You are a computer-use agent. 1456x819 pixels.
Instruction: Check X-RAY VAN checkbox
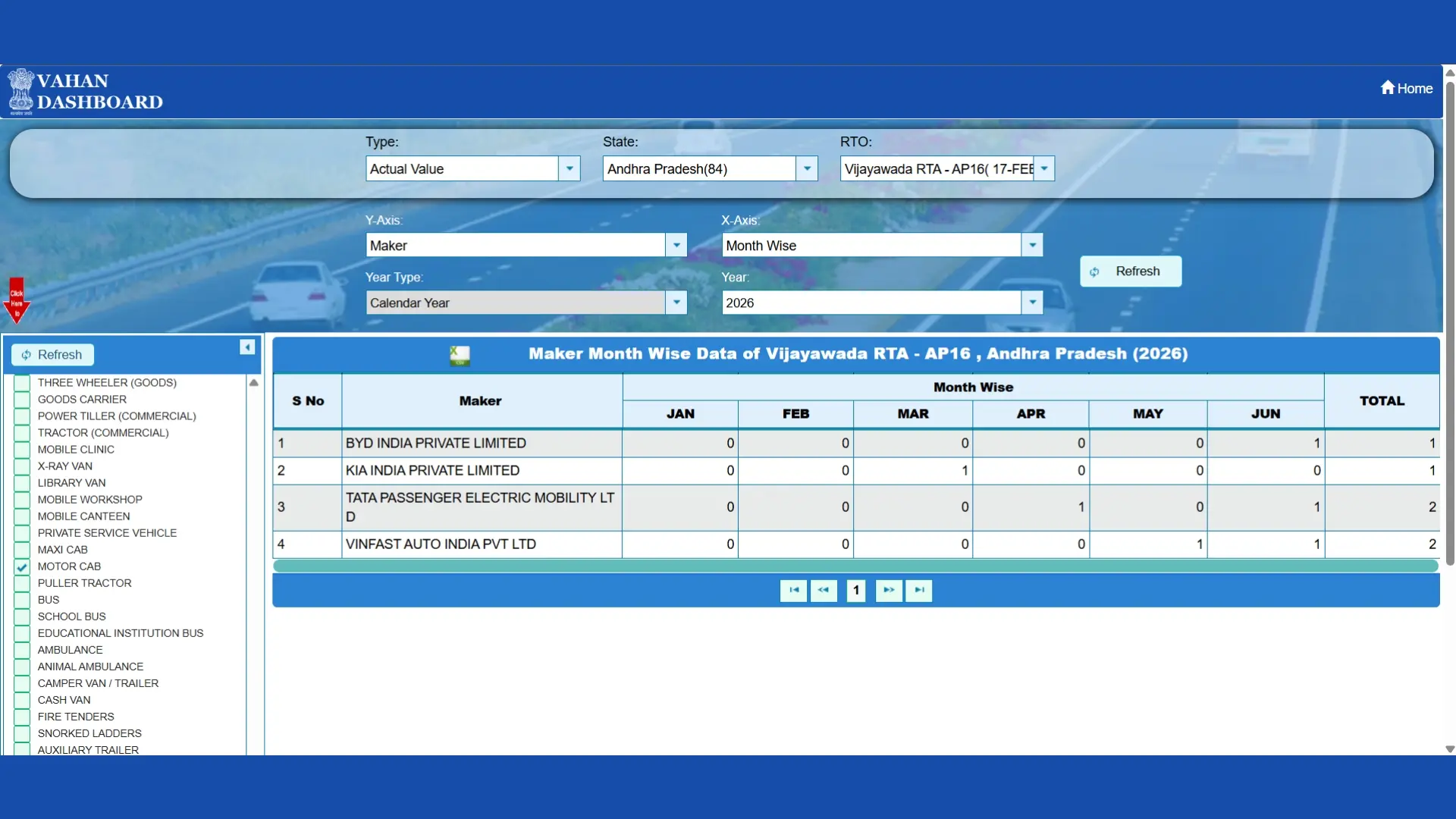22,466
